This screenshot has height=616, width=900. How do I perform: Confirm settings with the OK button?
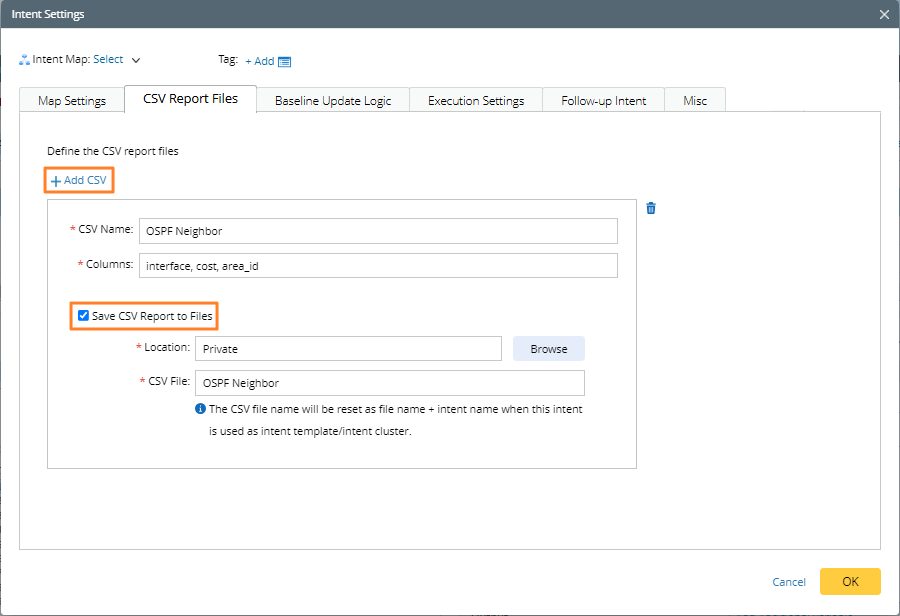click(x=850, y=581)
